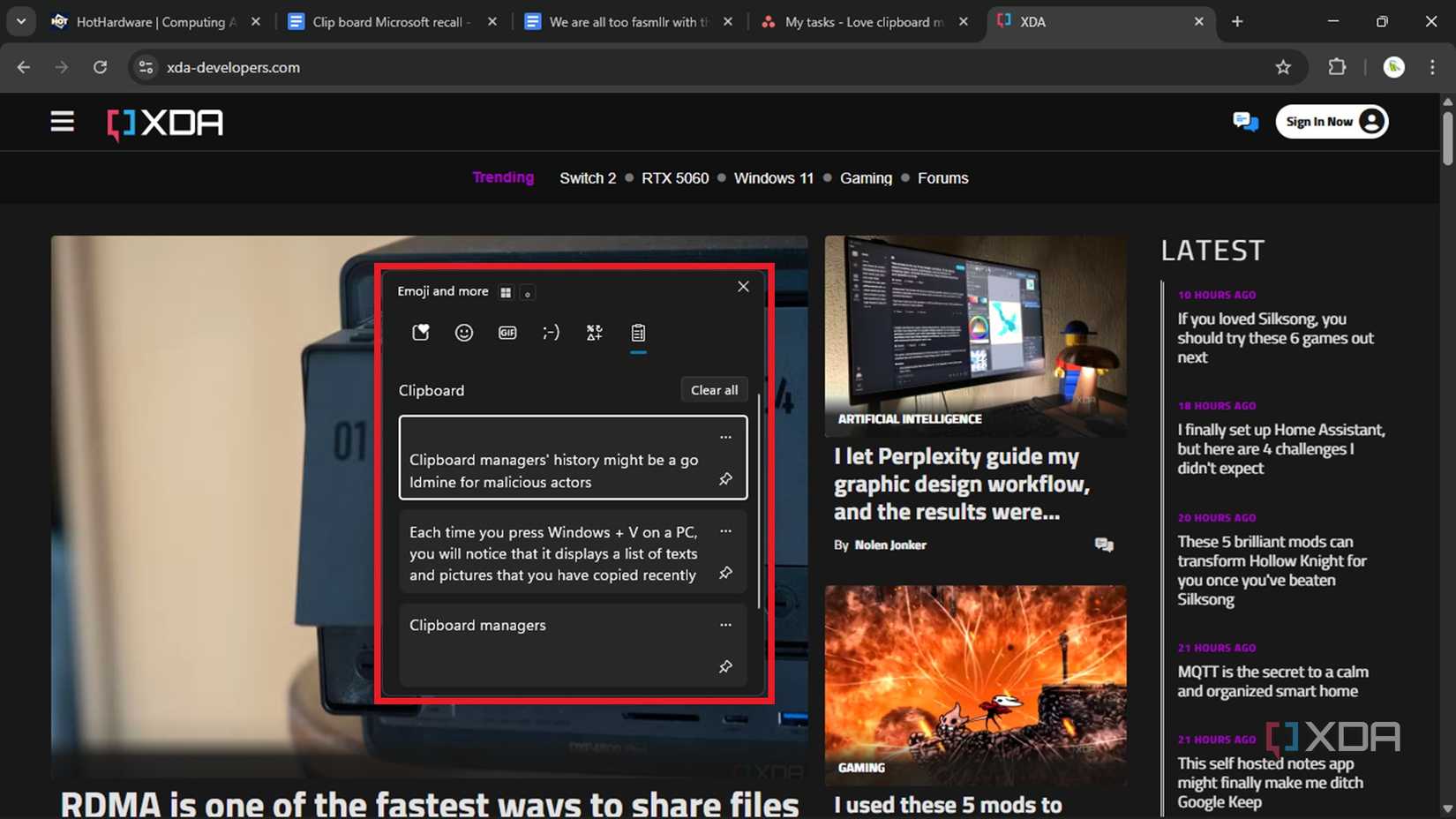1456x819 pixels.
Task: Open Chrome tab search dropdown
Action: [21, 21]
